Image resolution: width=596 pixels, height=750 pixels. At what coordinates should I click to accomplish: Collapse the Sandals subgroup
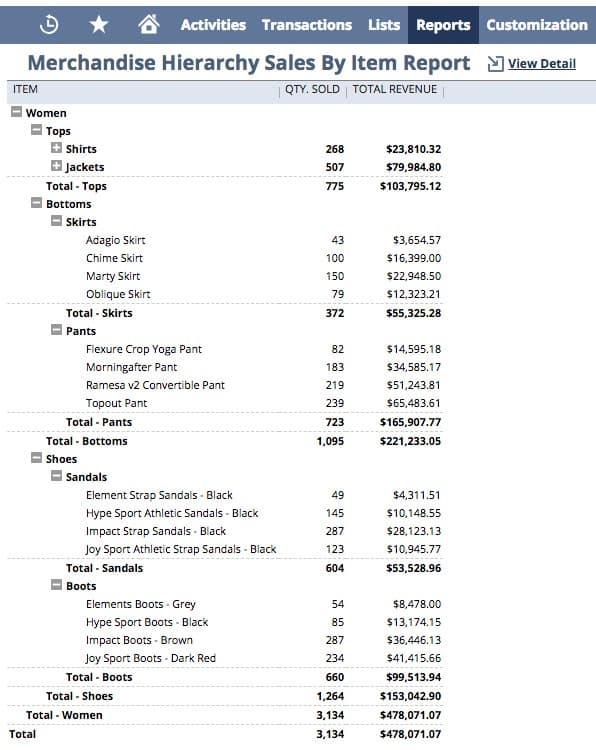(x=56, y=476)
